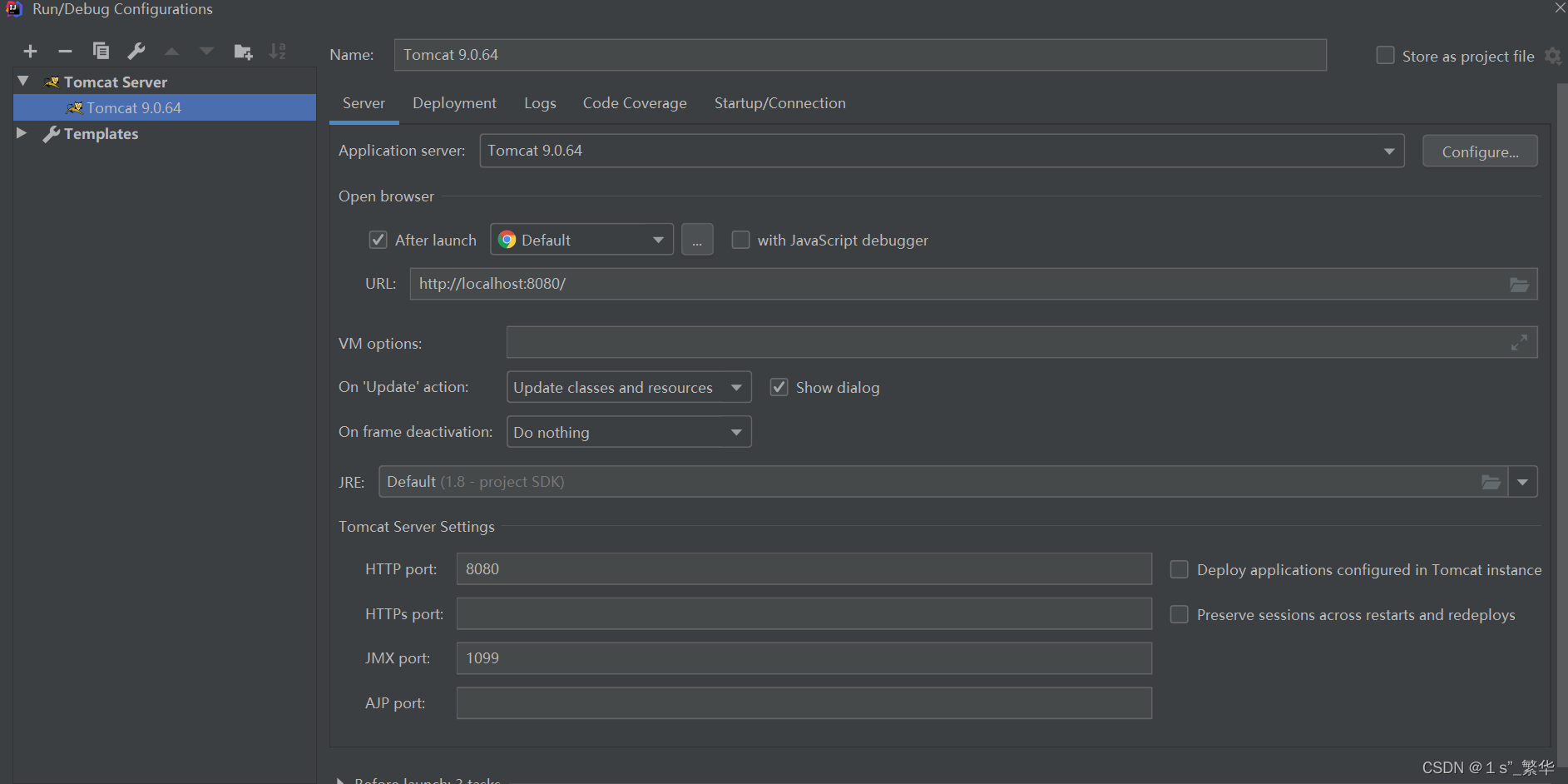Viewport: 1568px width, 784px height.
Task: Uncheck After launch browser option
Action: coord(378,240)
